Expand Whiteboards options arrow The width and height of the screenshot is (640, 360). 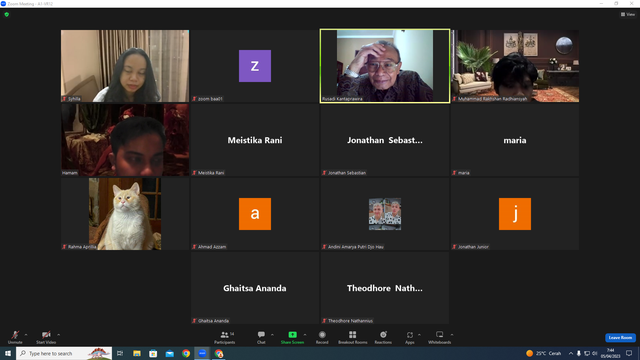tap(452, 335)
